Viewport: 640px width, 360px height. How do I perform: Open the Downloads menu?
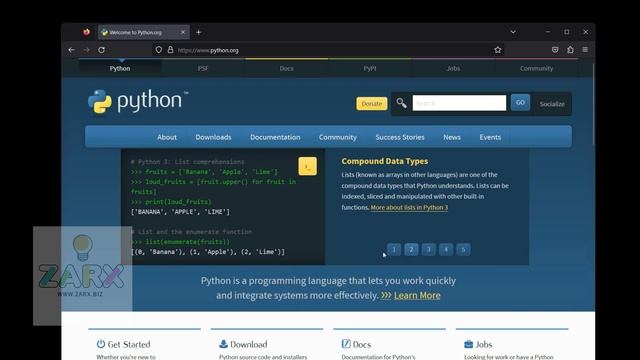pyautogui.click(x=213, y=137)
